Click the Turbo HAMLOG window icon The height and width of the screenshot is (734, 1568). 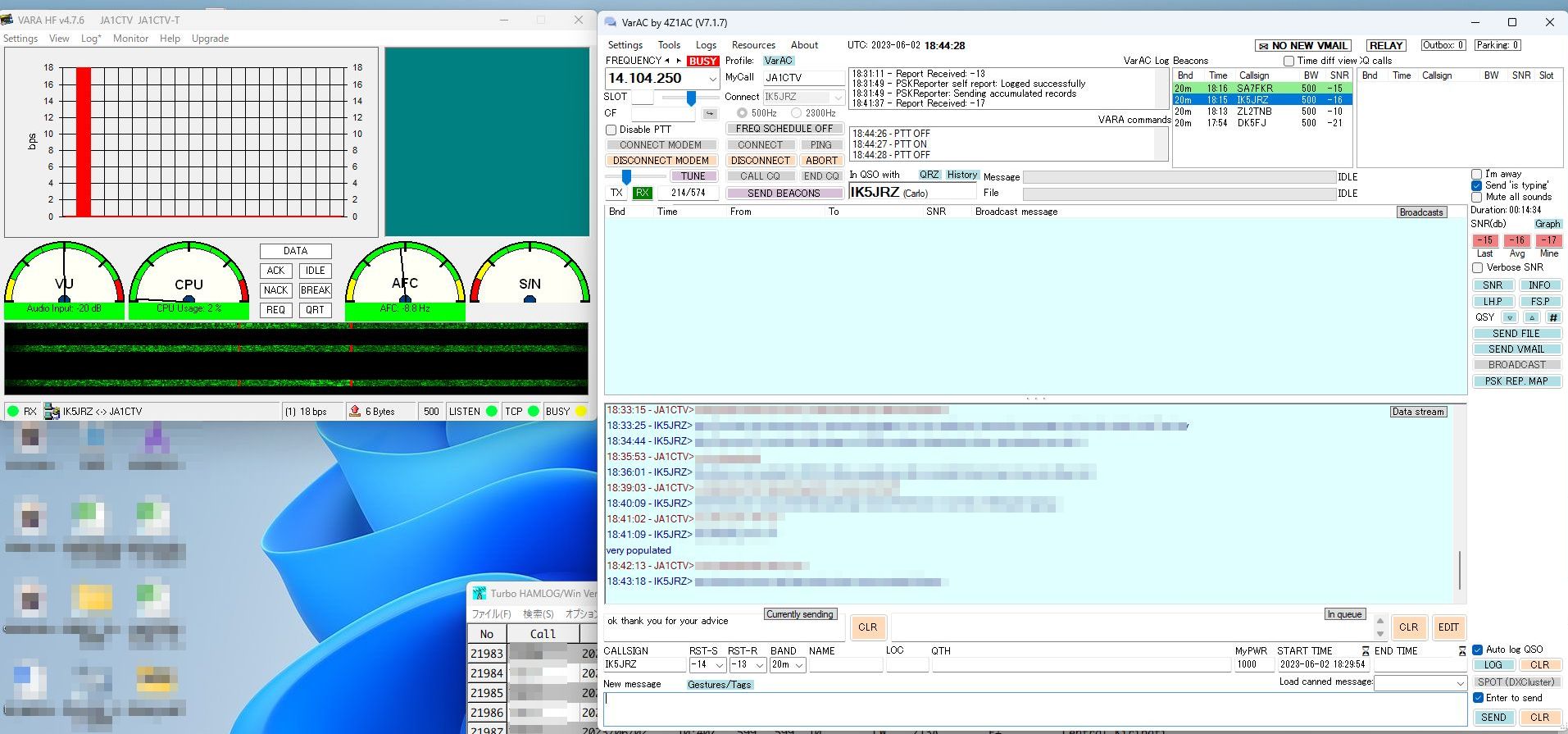pos(479,593)
